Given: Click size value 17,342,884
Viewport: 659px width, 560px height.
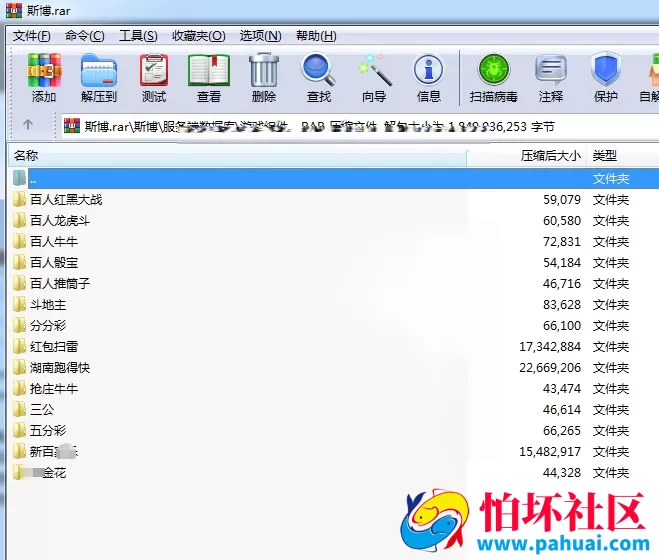Looking at the screenshot, I should pos(550,346).
